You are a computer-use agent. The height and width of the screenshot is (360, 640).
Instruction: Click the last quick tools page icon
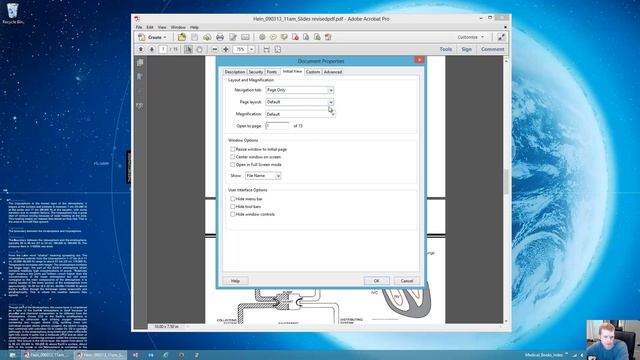pos(328,37)
